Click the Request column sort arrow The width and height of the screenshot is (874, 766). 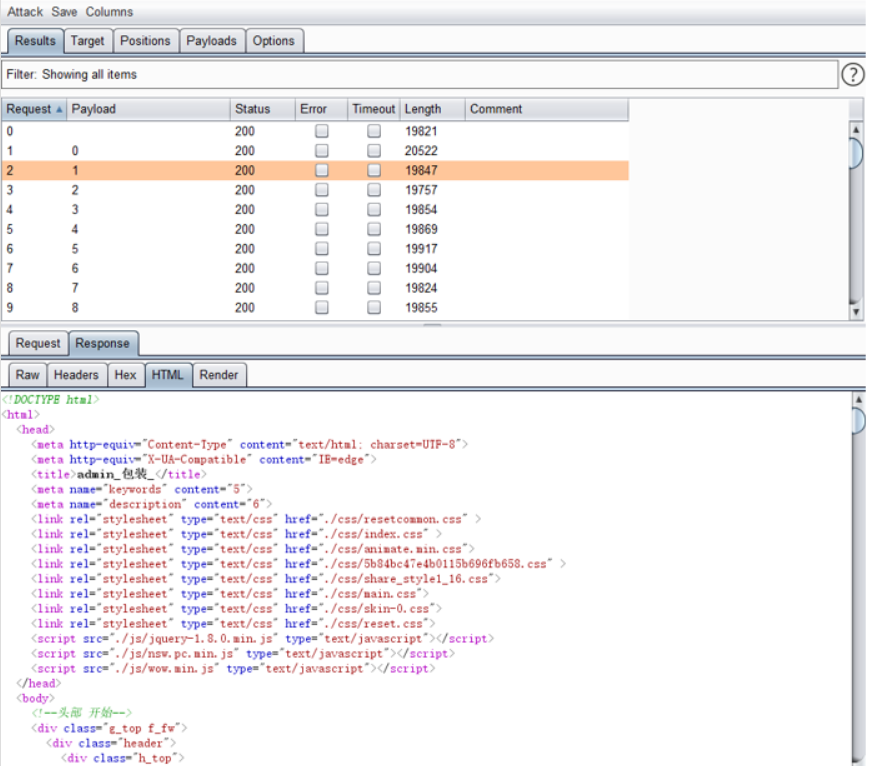(x=59, y=109)
